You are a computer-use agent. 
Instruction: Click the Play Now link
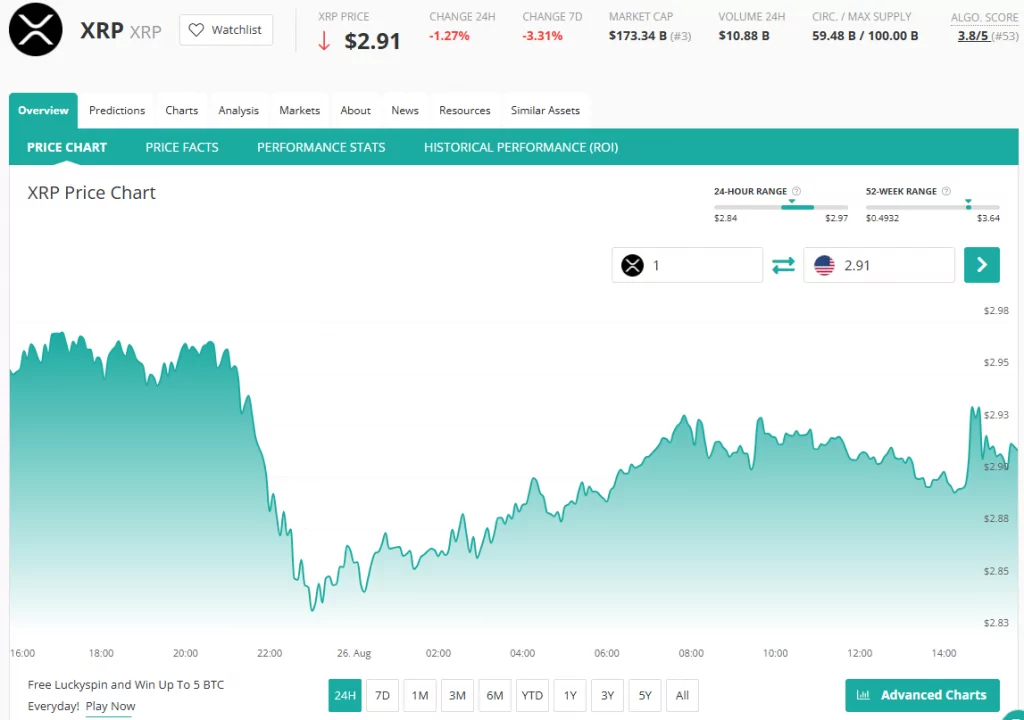point(110,706)
